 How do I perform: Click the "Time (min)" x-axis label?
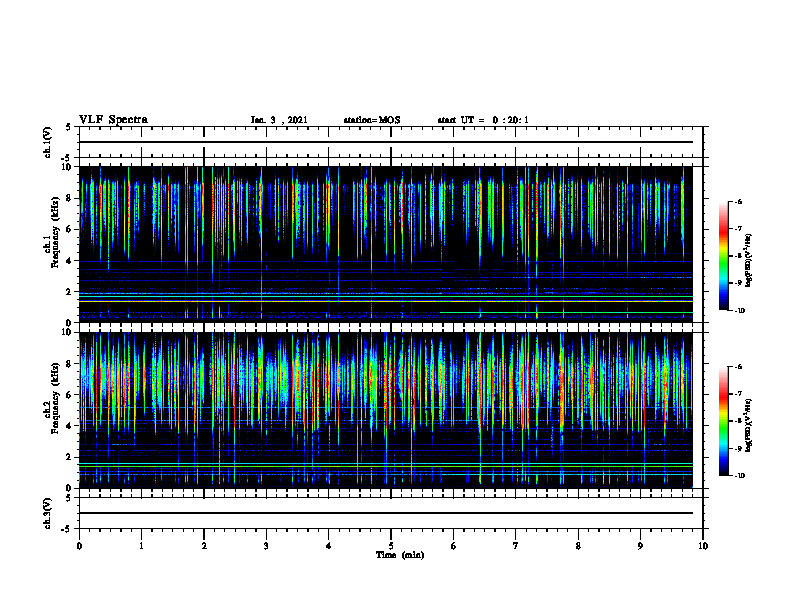coord(400,555)
